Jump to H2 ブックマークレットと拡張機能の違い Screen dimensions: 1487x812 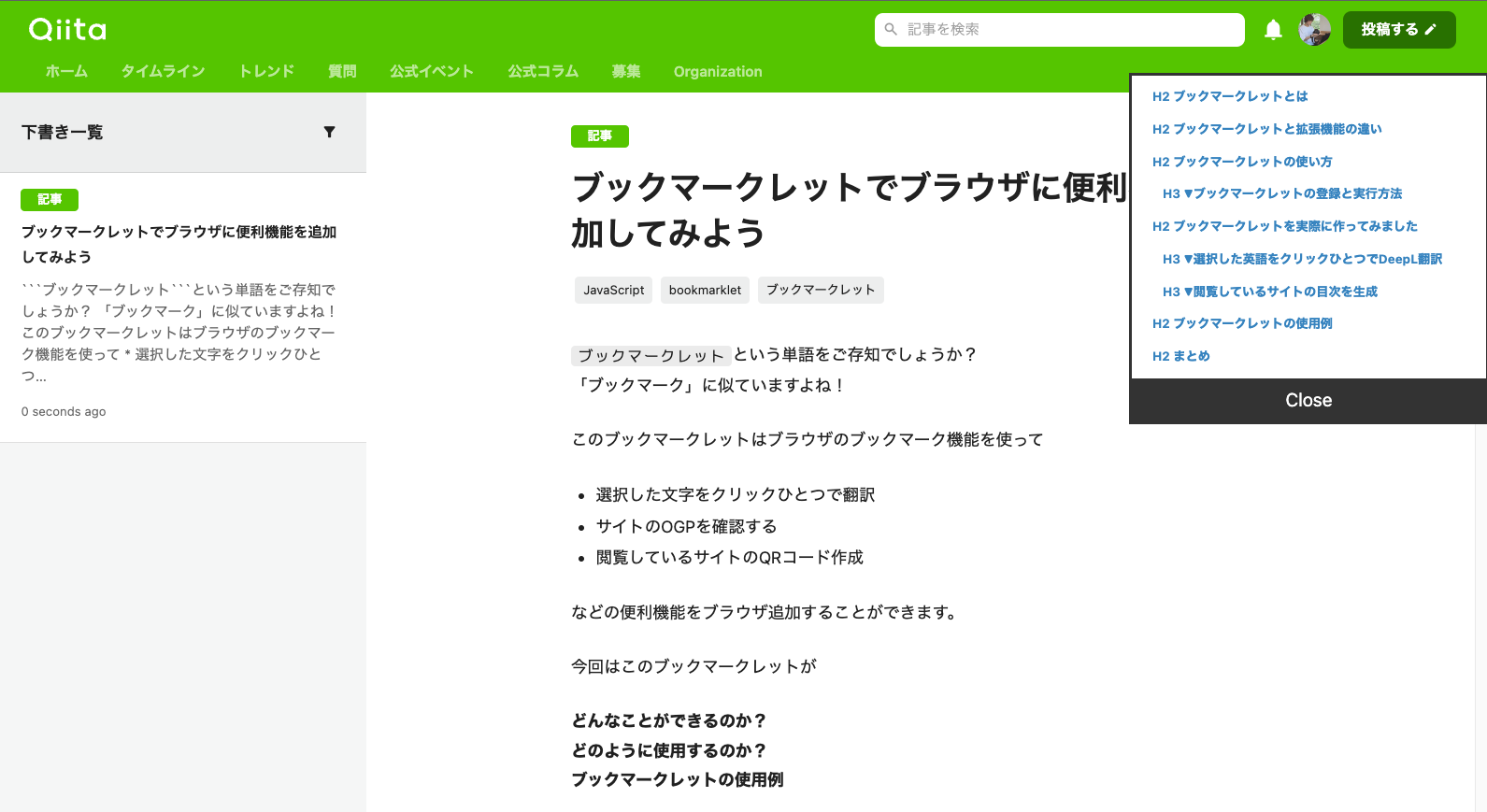tap(1266, 129)
